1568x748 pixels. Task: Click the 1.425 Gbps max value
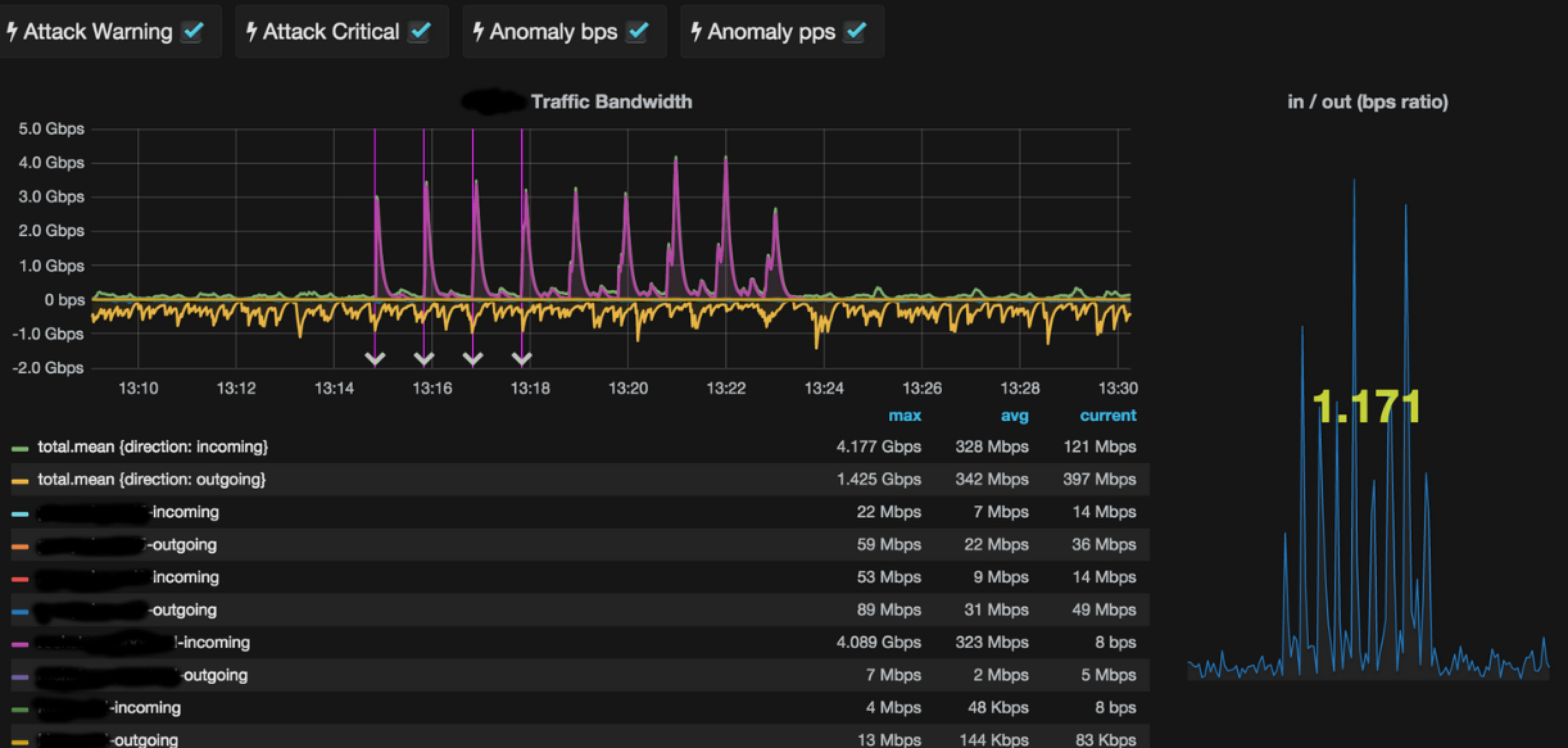click(878, 479)
